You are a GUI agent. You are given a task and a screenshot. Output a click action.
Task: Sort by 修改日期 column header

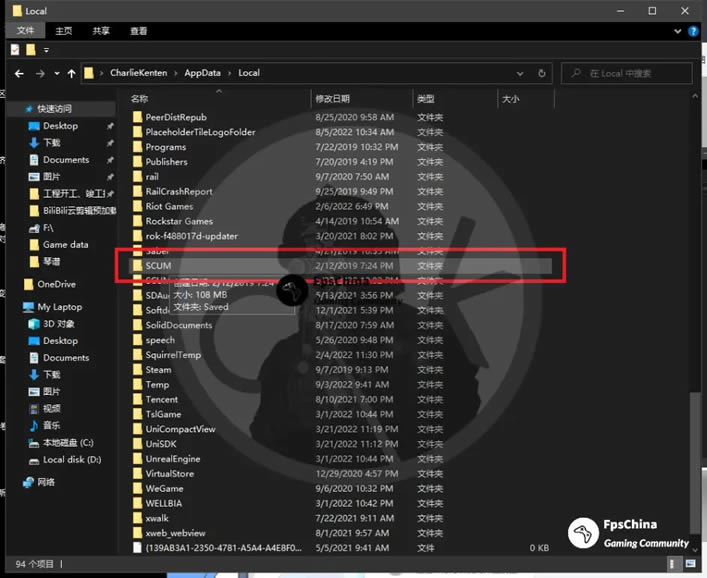click(x=333, y=99)
